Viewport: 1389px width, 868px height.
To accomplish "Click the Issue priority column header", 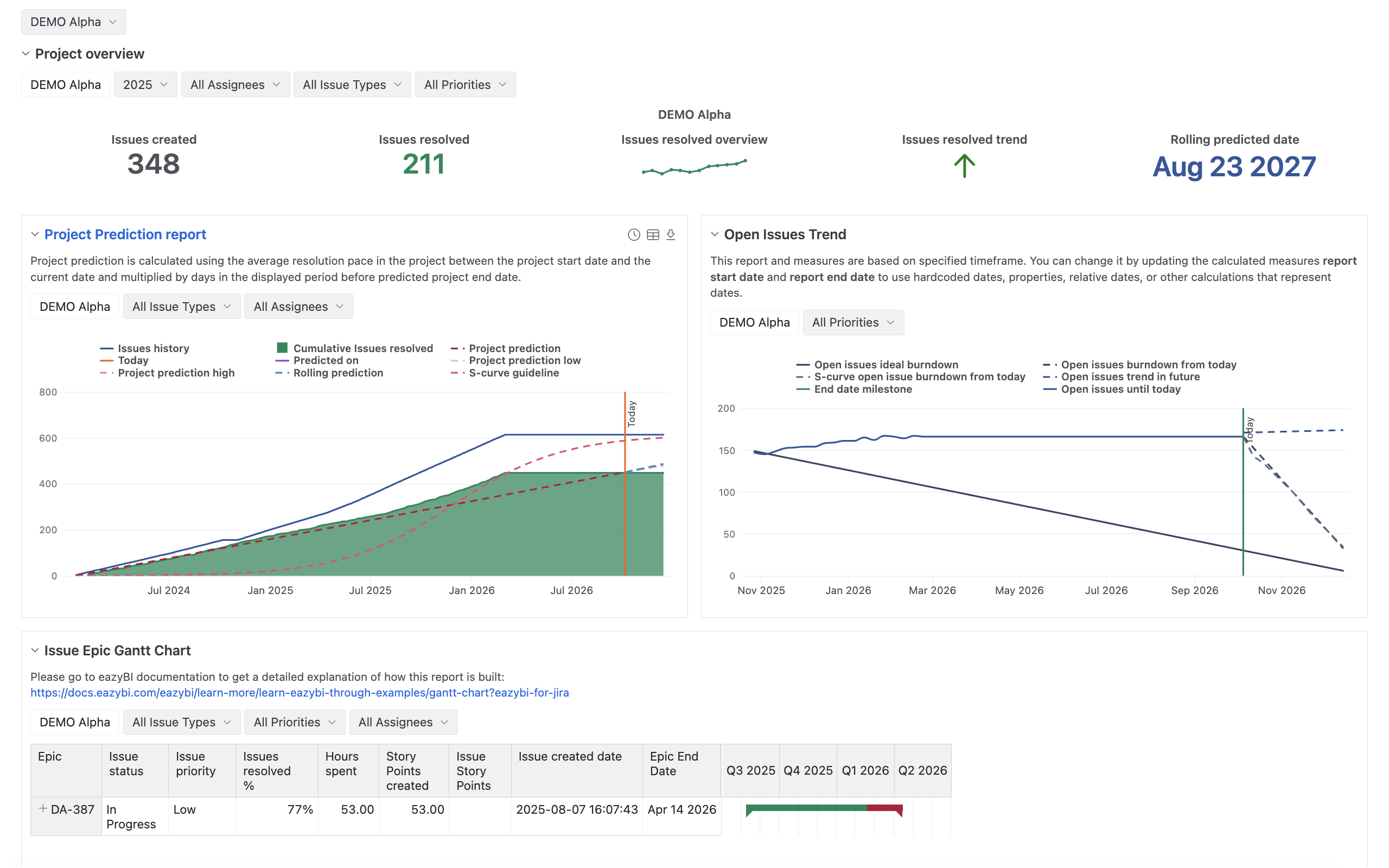I will [202, 770].
